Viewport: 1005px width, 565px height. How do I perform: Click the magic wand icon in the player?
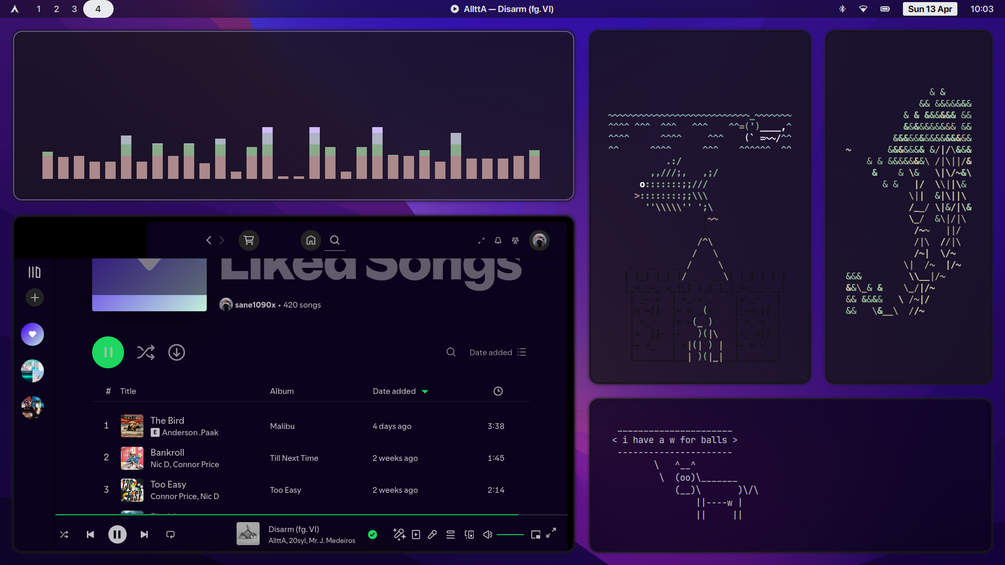click(x=399, y=534)
